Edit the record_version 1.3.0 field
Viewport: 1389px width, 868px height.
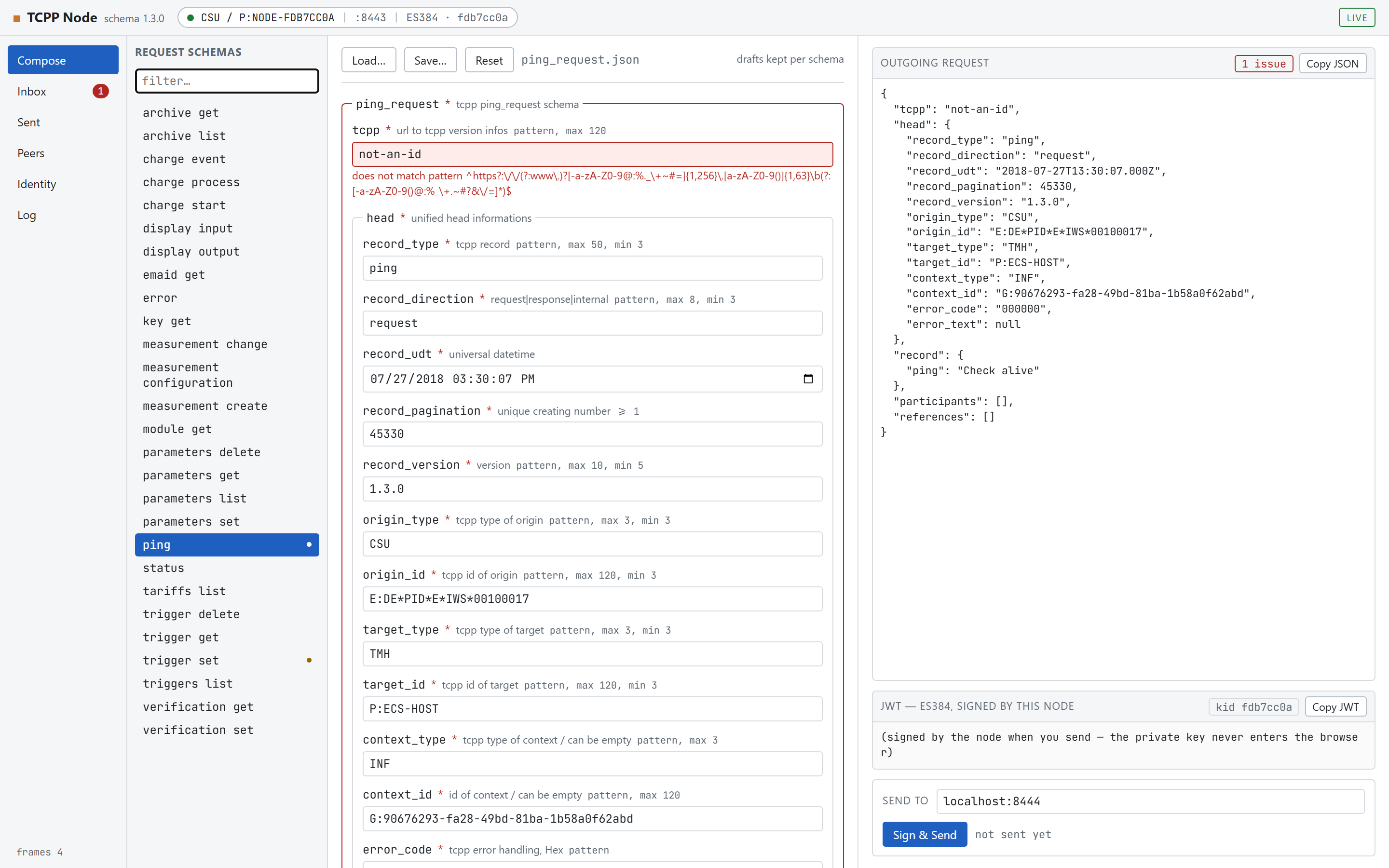592,489
